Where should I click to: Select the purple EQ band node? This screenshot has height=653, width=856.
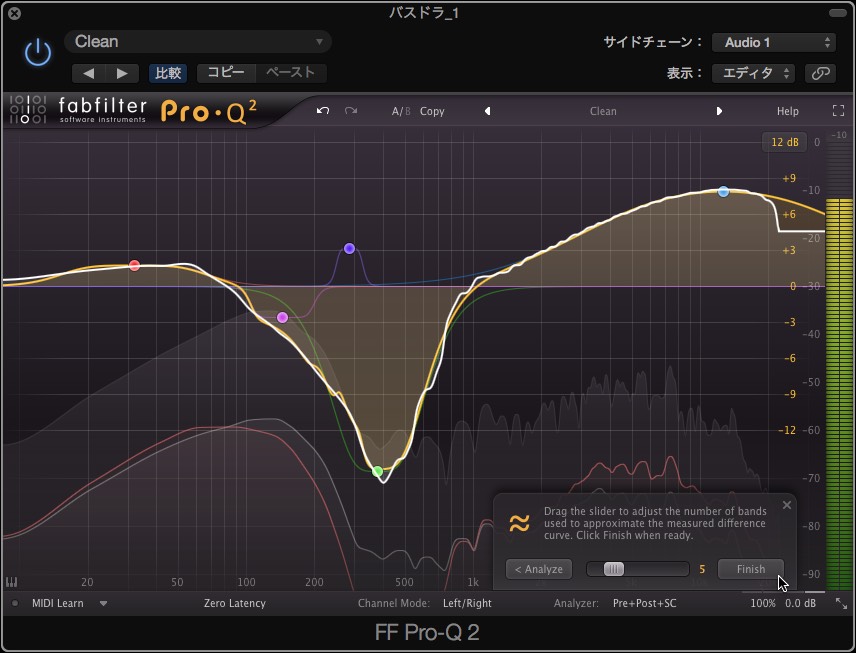(349, 248)
